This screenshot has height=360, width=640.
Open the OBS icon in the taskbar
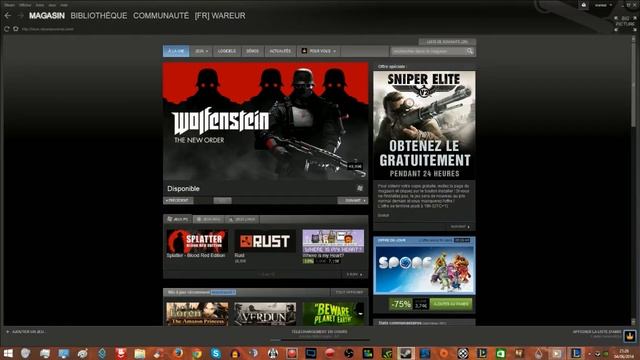click(349, 353)
